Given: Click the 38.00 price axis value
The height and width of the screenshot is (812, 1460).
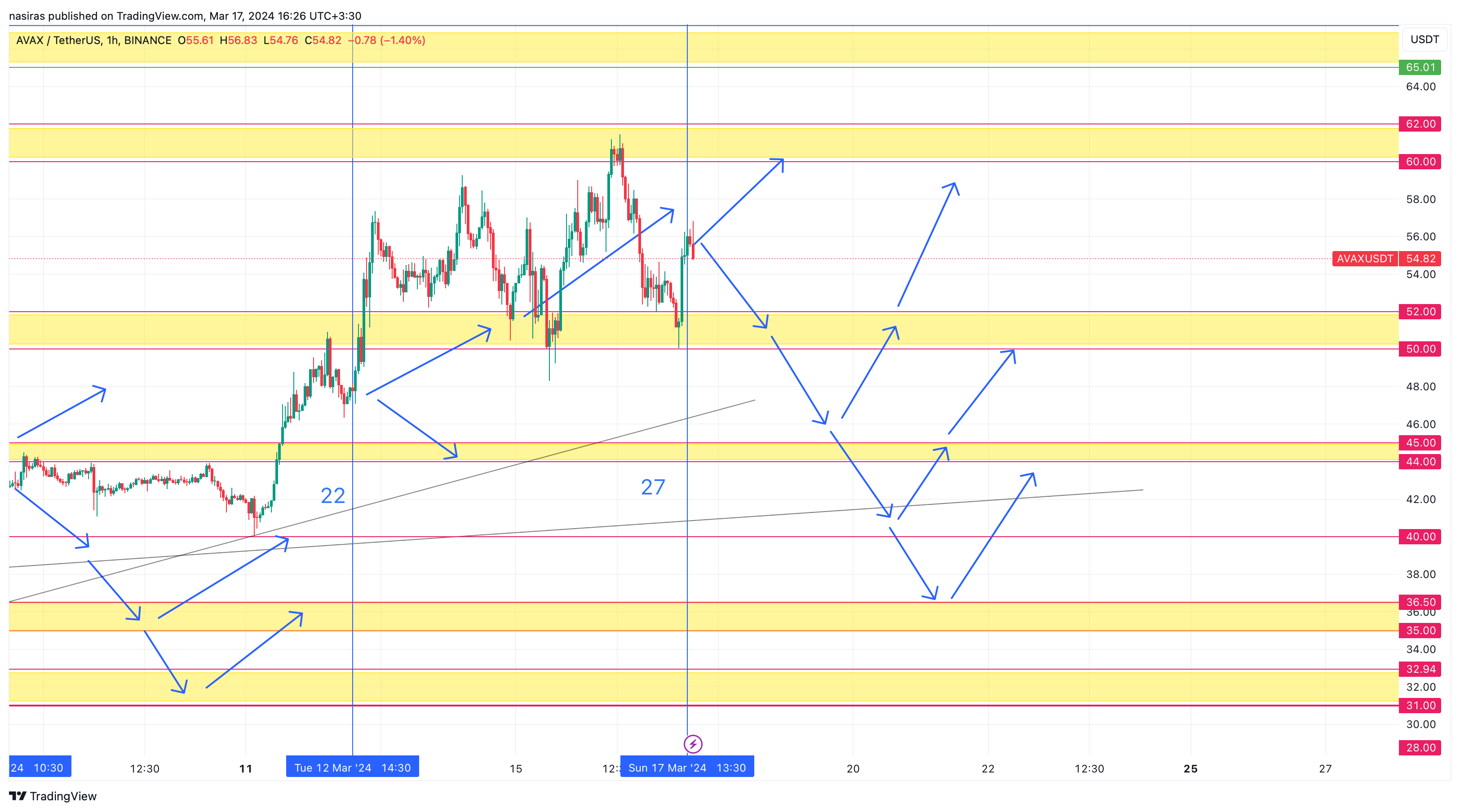Looking at the screenshot, I should coord(1421,574).
